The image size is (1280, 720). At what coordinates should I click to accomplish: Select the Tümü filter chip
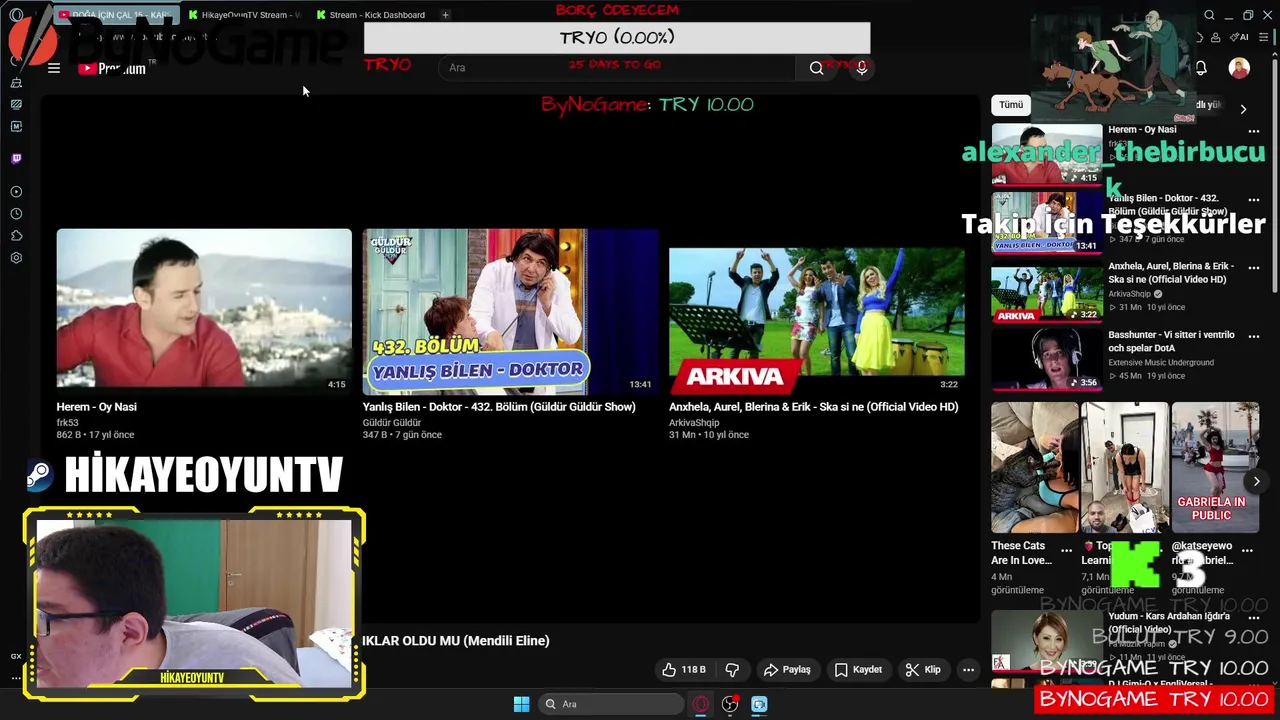1011,104
